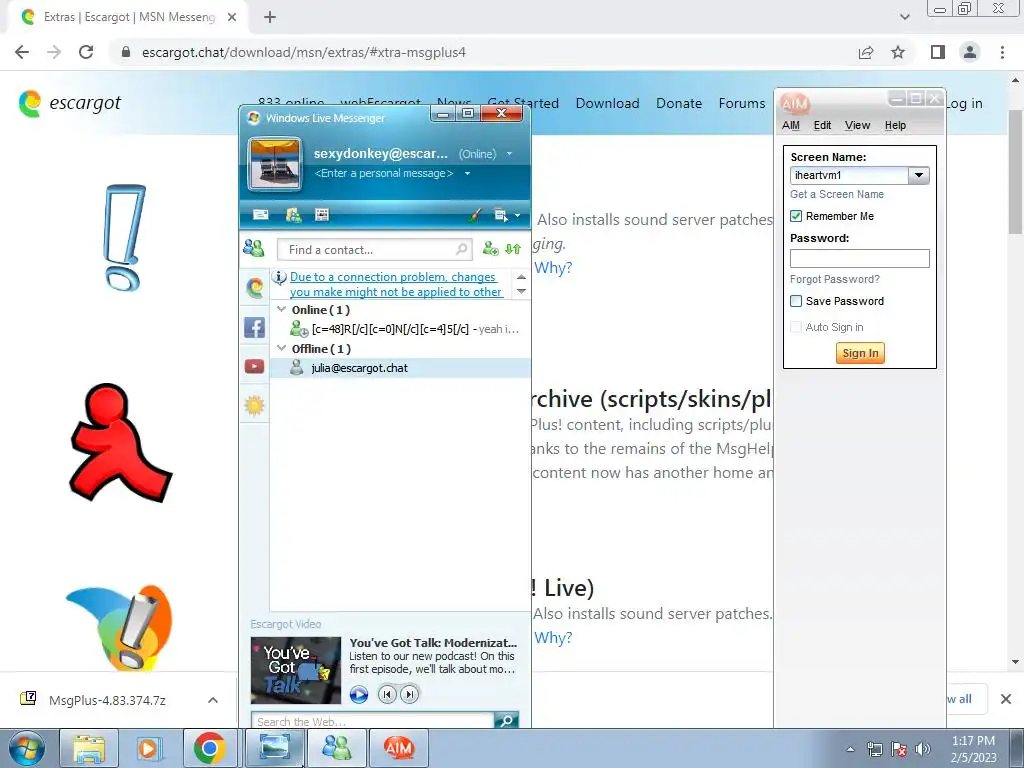This screenshot has width=1024, height=768.
Task: Play the Escargot Video podcast
Action: point(359,694)
